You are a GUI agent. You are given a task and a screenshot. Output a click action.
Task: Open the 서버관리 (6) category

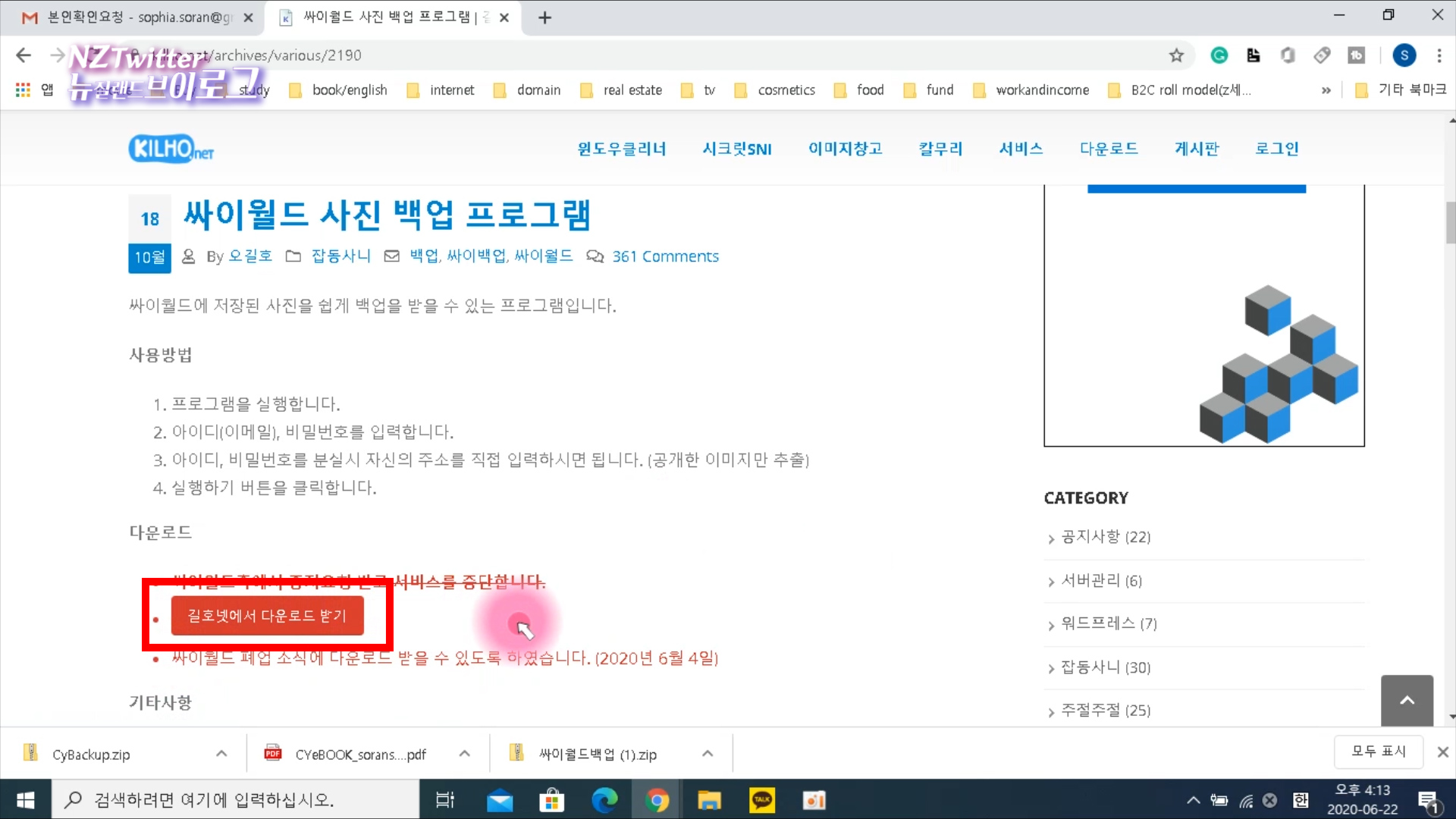(1101, 581)
